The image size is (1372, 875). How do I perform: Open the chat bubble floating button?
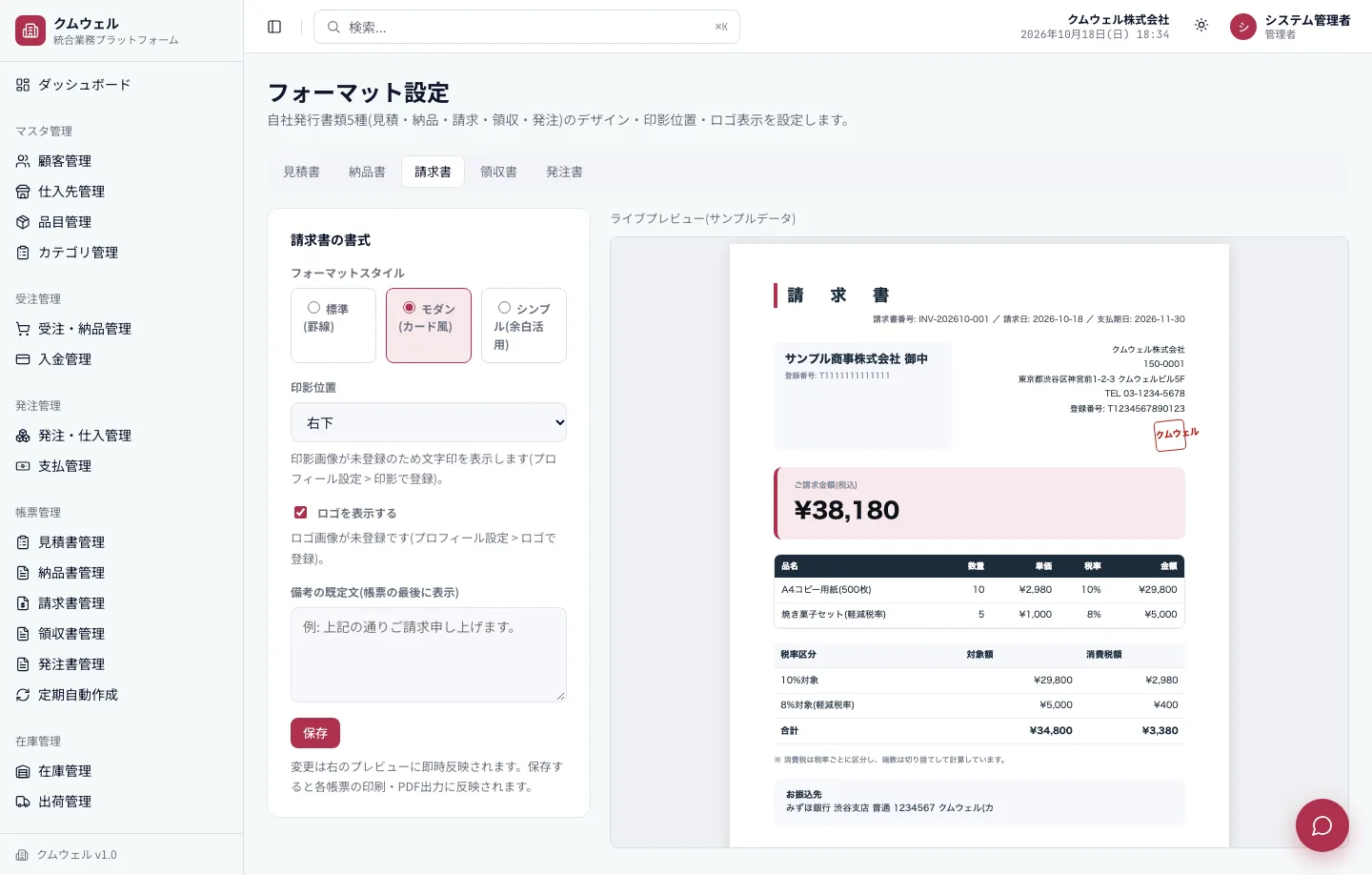tap(1322, 825)
